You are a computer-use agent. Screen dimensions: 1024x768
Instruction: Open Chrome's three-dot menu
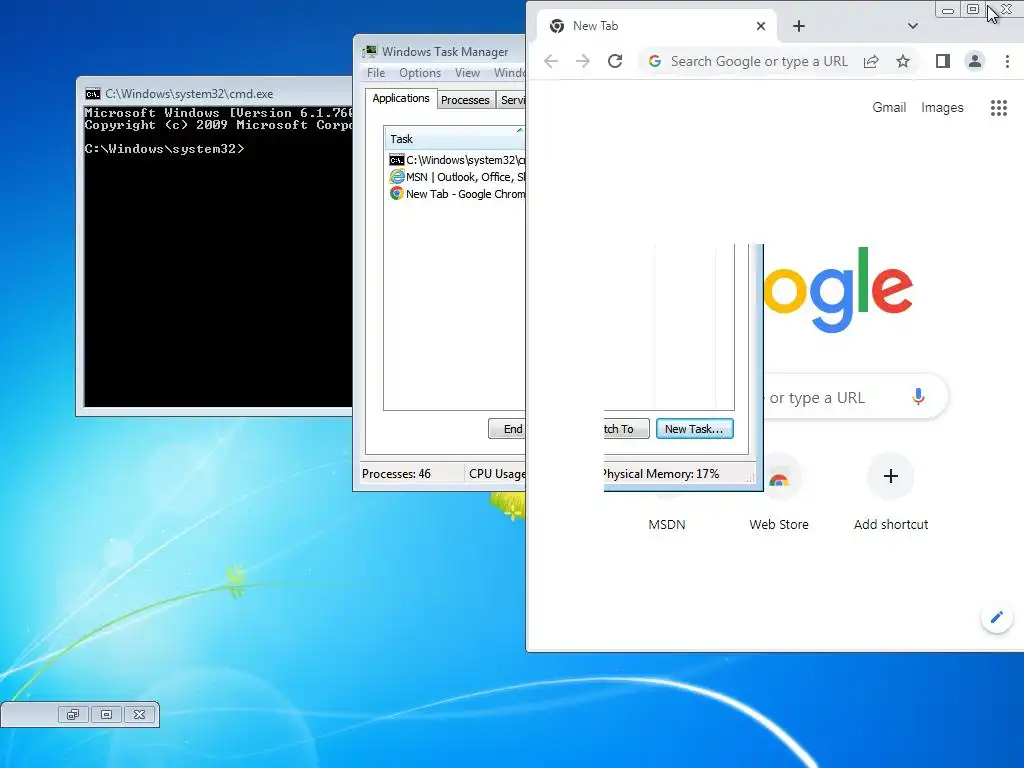1007,61
